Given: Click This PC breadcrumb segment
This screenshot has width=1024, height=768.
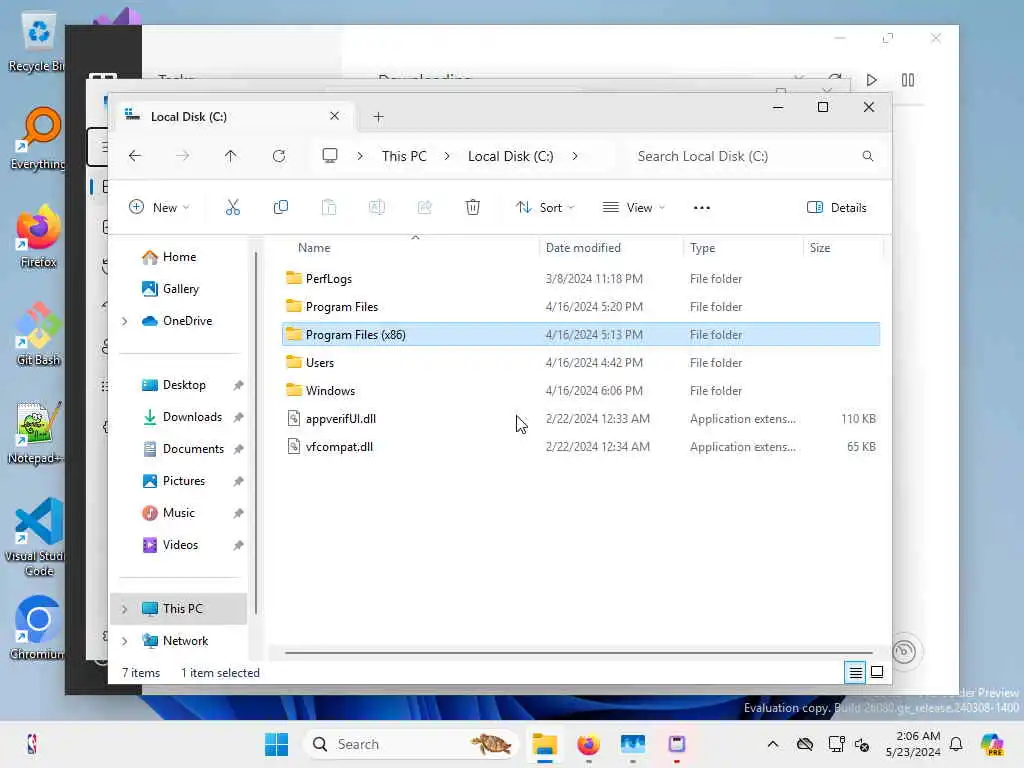Looking at the screenshot, I should click(404, 156).
